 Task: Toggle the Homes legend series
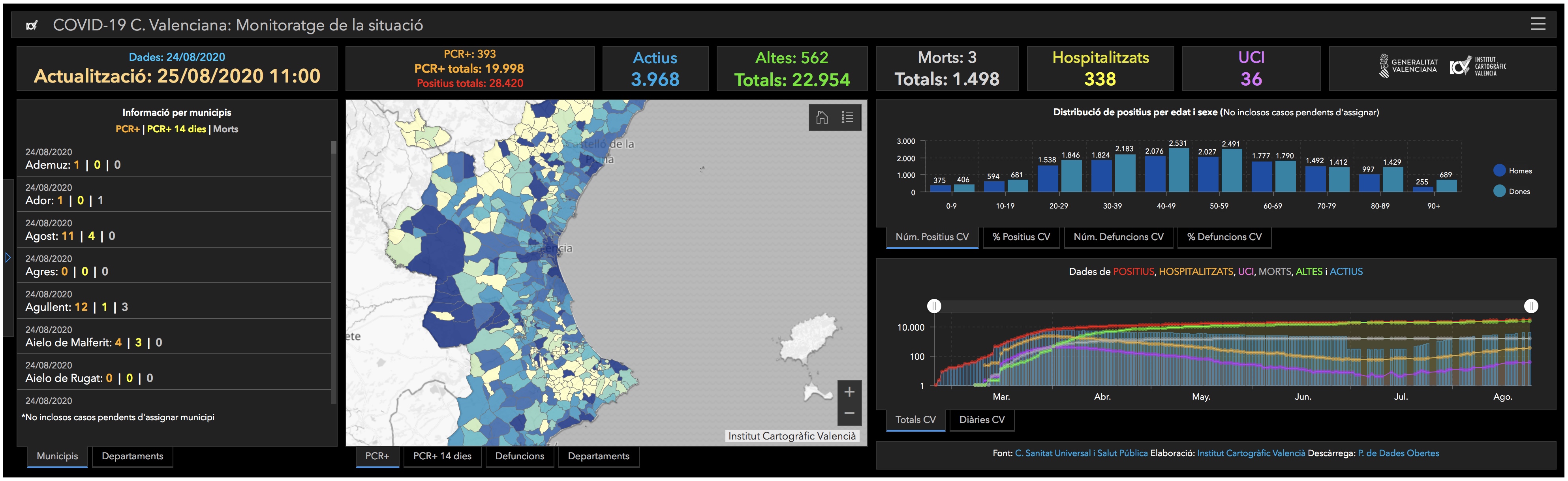[1513, 171]
